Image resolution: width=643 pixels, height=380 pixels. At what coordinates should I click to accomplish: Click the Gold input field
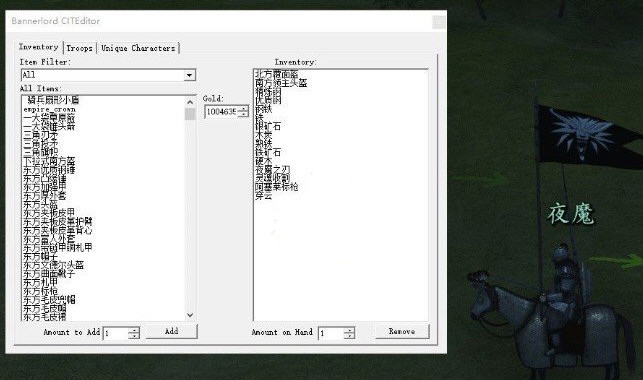click(x=222, y=111)
